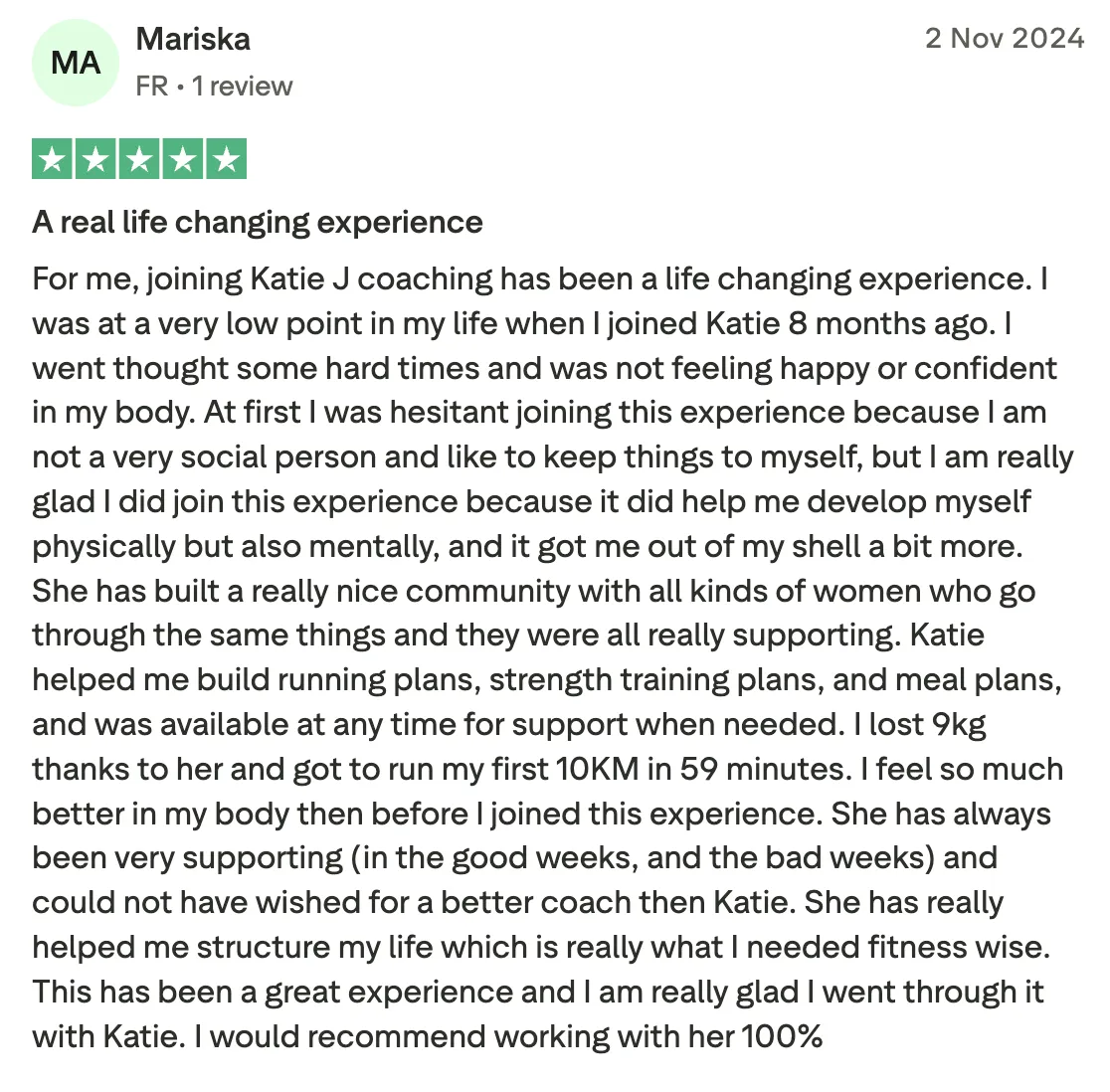Click the second rating star

pos(95,160)
